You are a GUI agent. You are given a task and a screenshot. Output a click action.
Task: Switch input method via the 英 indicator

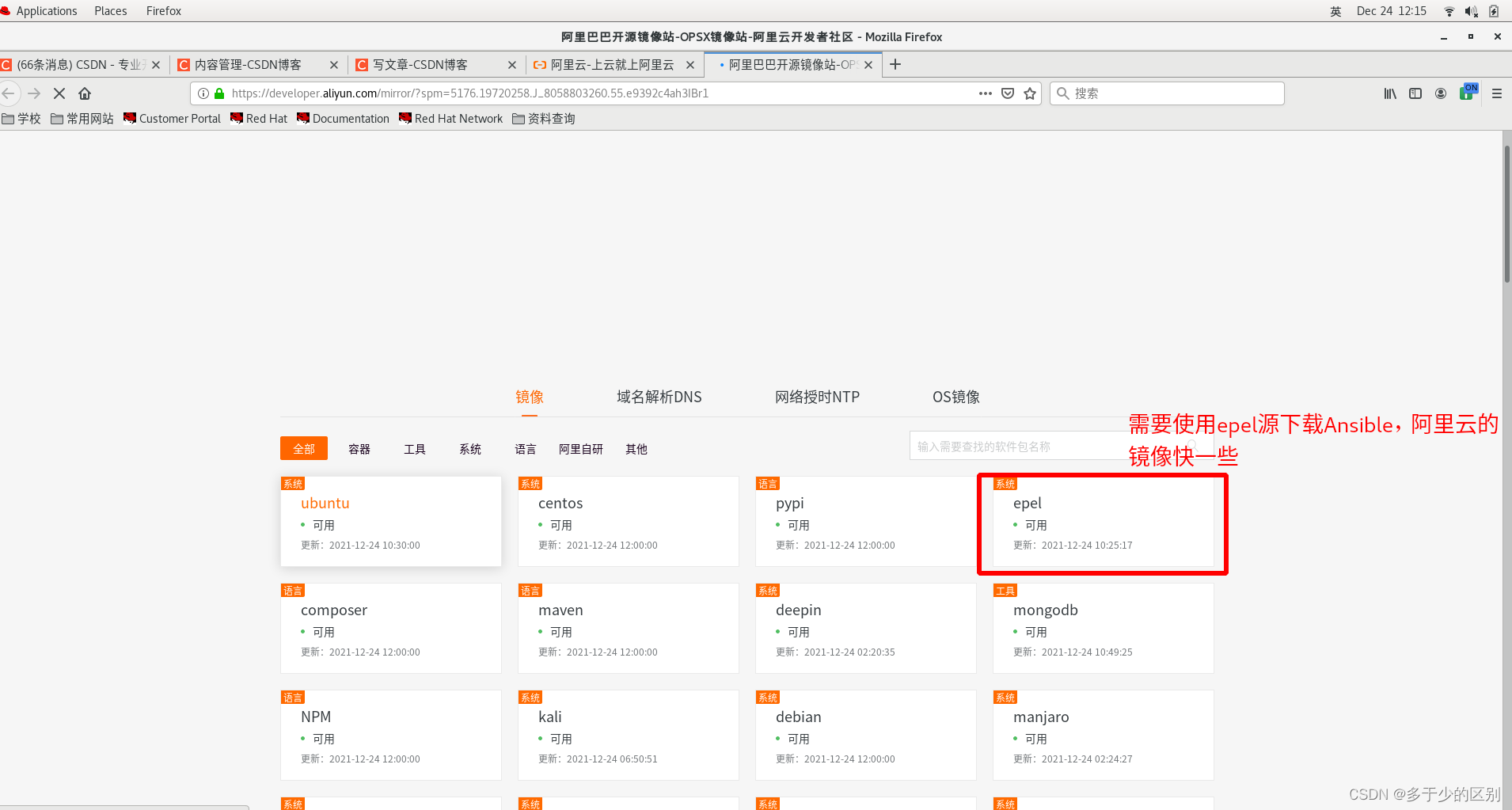click(x=1336, y=11)
